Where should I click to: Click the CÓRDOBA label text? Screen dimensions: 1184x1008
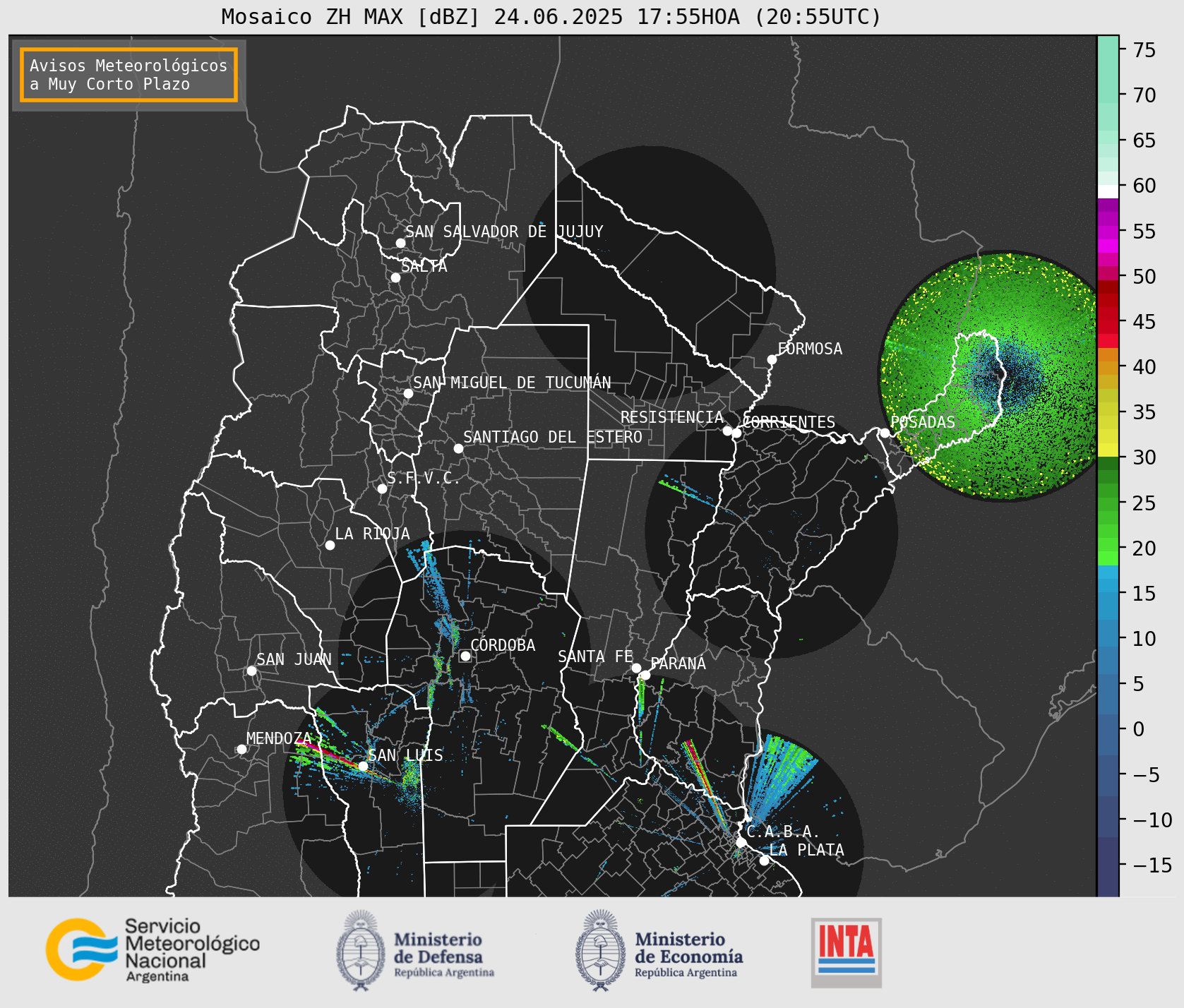503,645
